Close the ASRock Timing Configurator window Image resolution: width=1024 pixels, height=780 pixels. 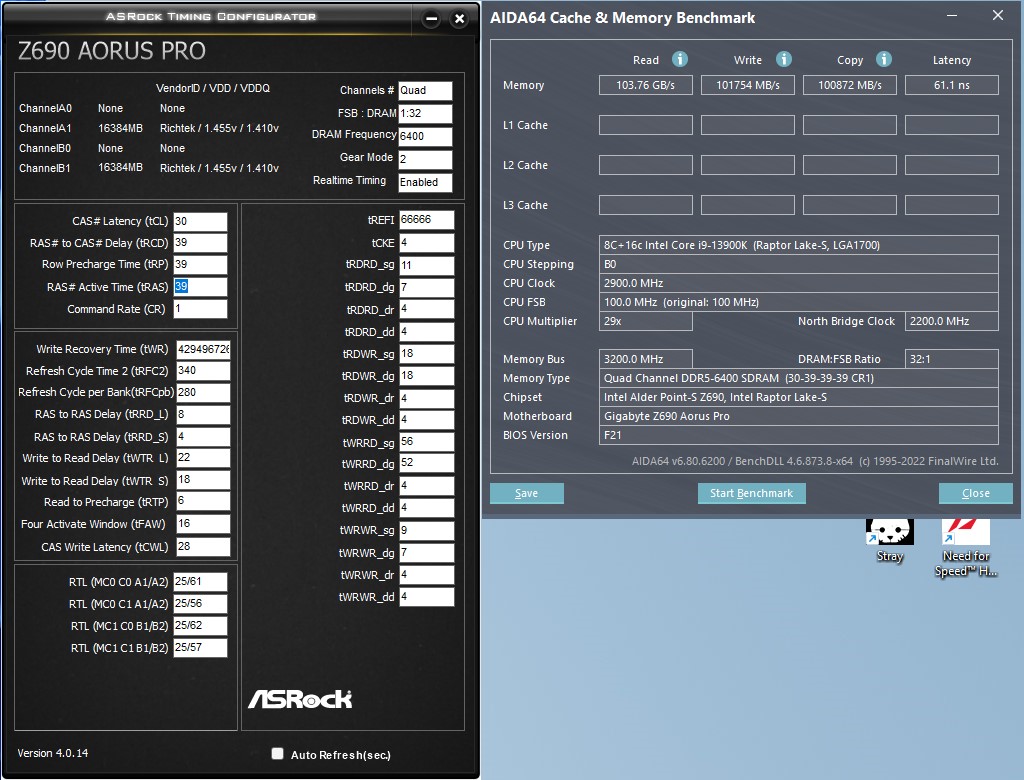click(460, 19)
